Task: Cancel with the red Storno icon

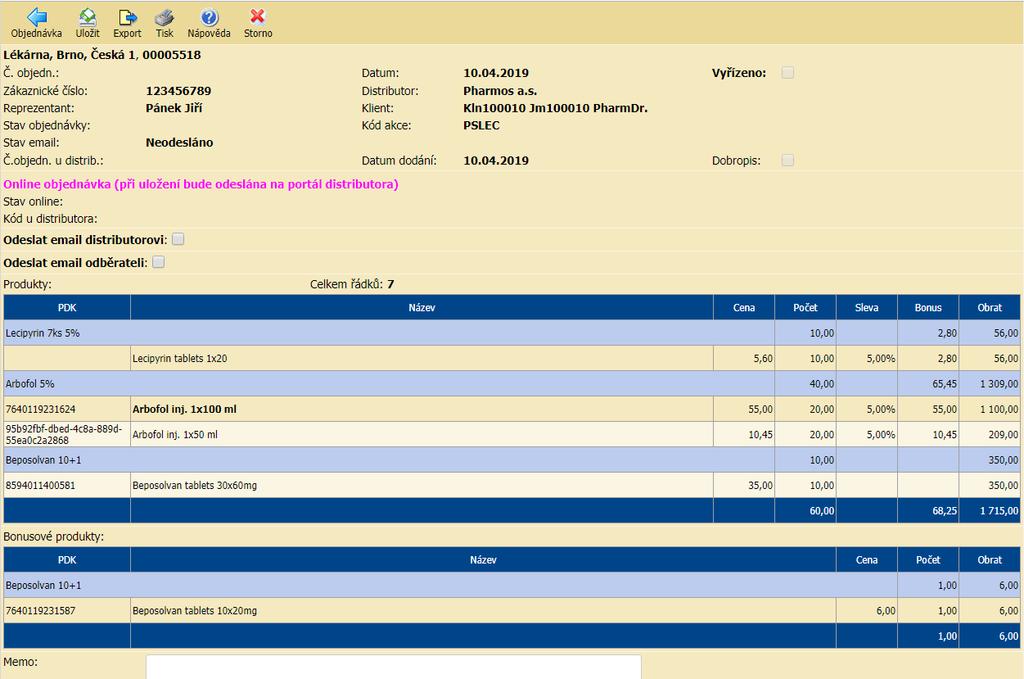Action: [258, 16]
